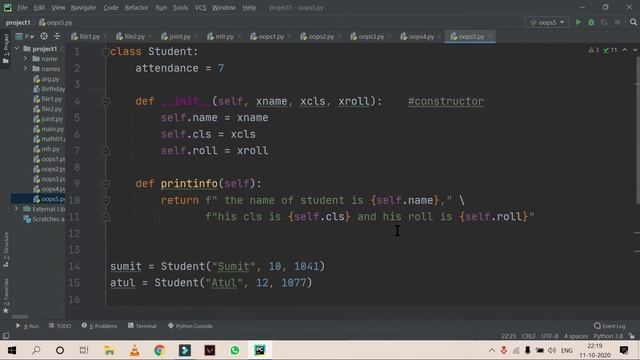This screenshot has height=360, width=640.
Task: Open the Terminal tool window
Action: [142, 326]
